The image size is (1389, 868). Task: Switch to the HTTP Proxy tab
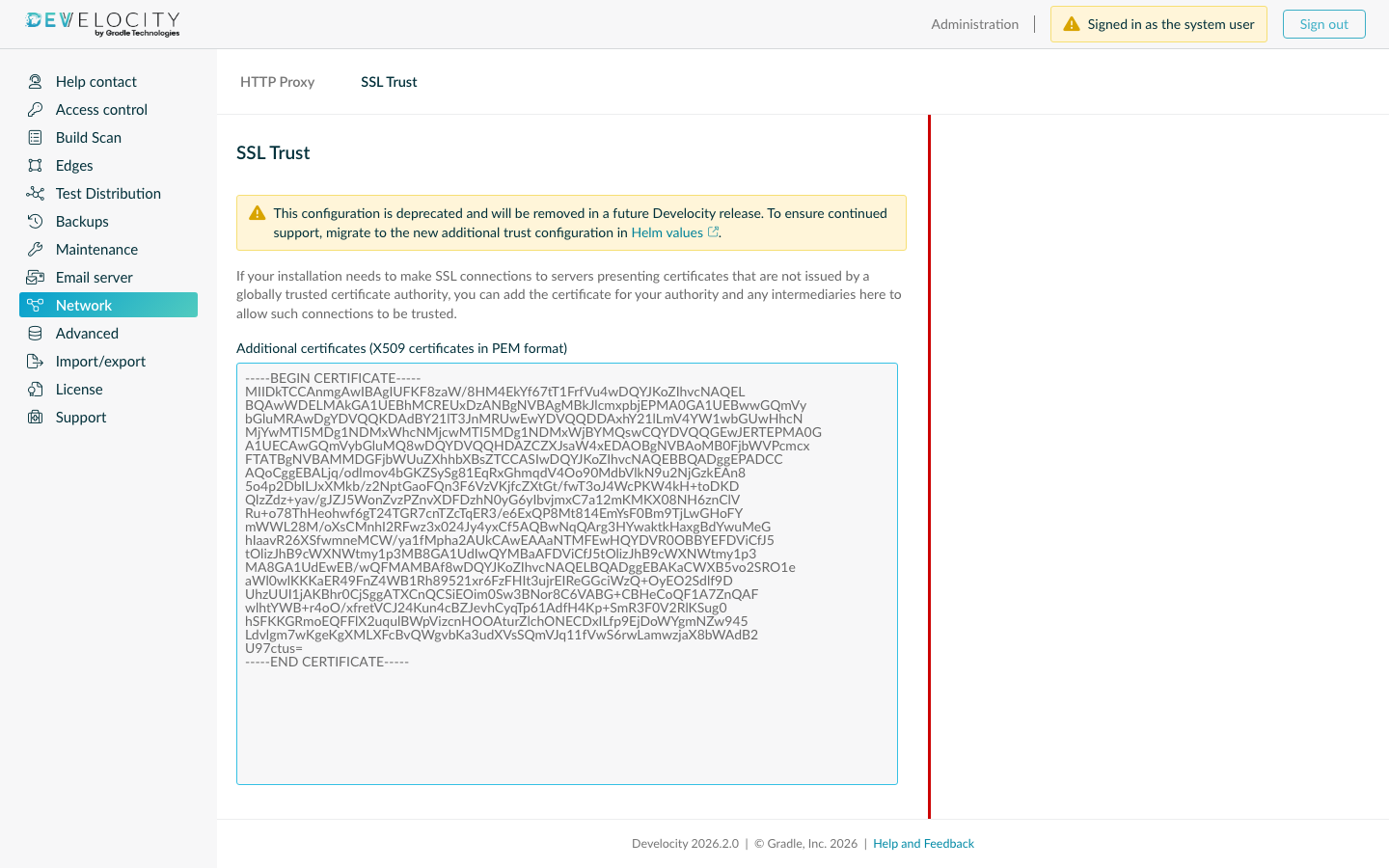(x=278, y=82)
